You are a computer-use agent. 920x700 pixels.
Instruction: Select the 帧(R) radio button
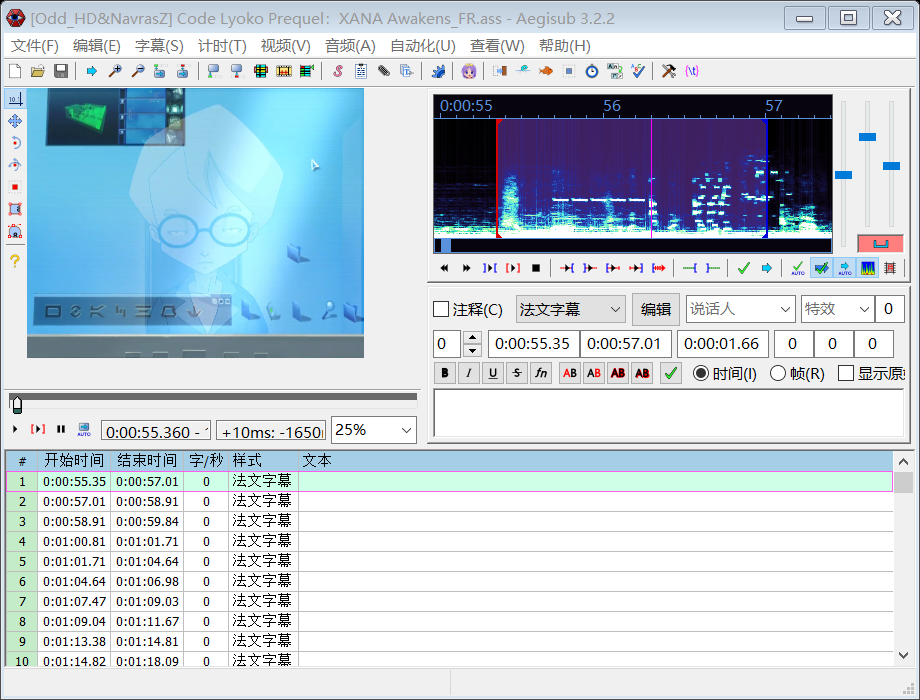click(777, 373)
